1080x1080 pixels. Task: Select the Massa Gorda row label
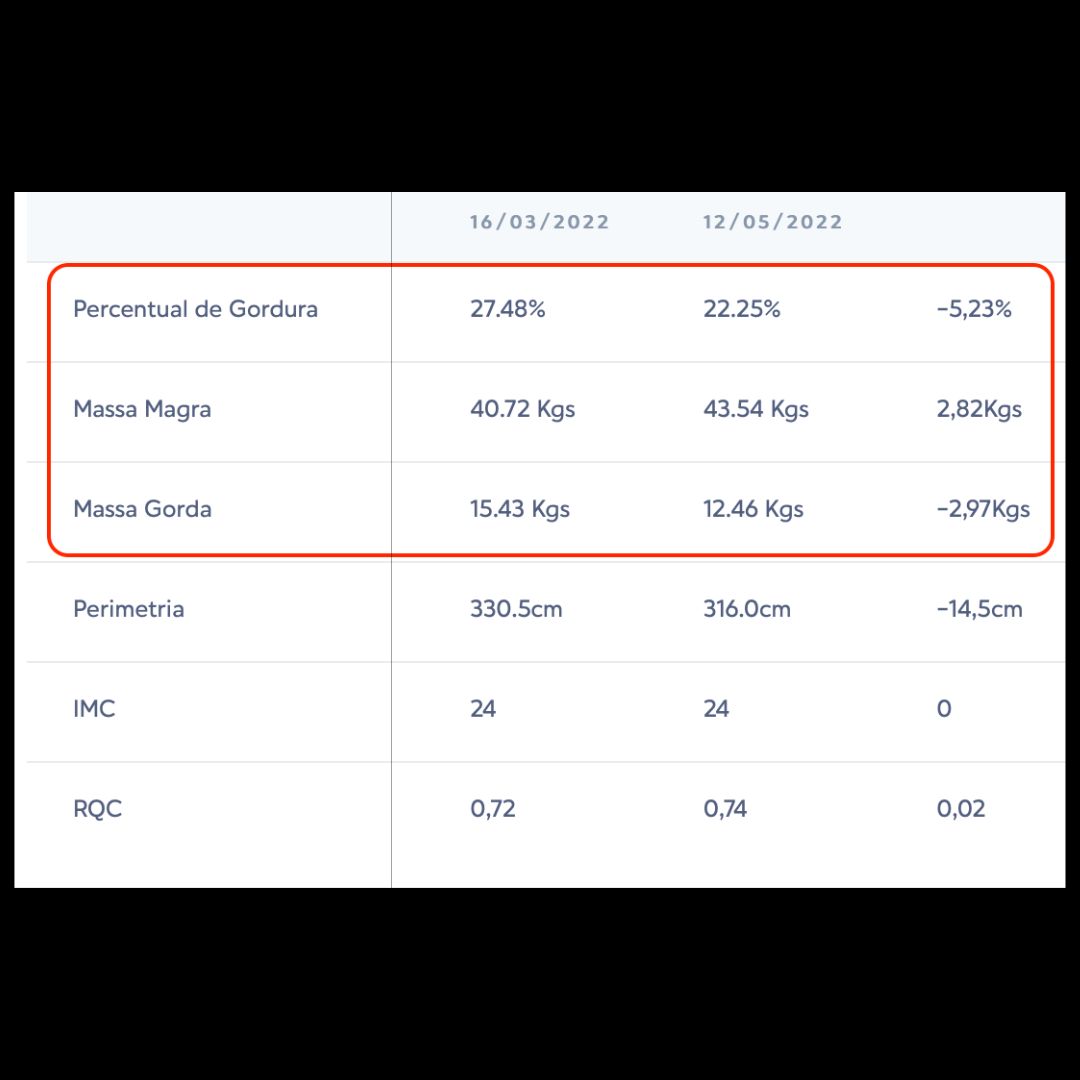pyautogui.click(x=142, y=509)
